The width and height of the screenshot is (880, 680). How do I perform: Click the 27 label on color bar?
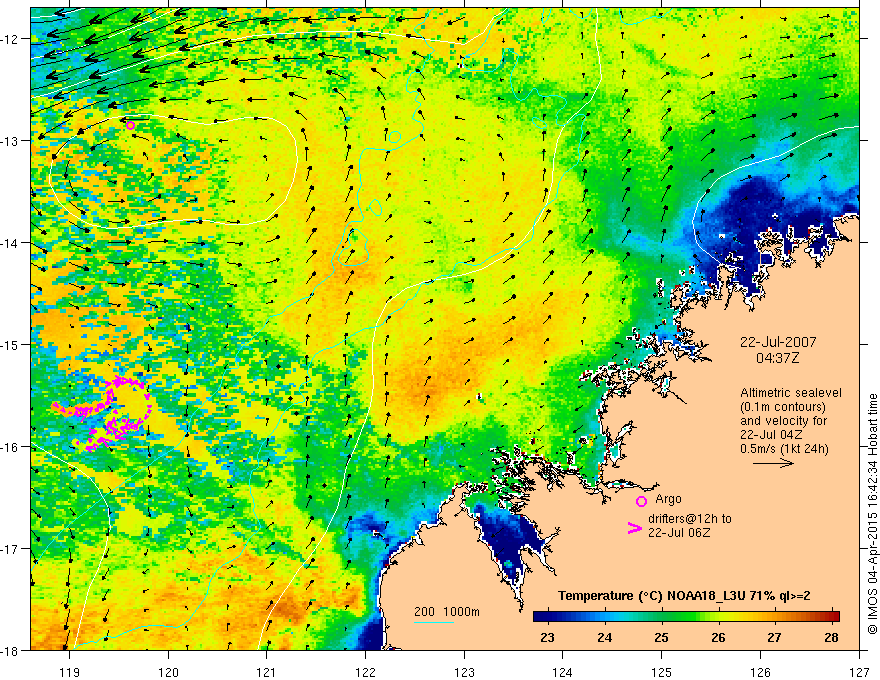pos(774,637)
